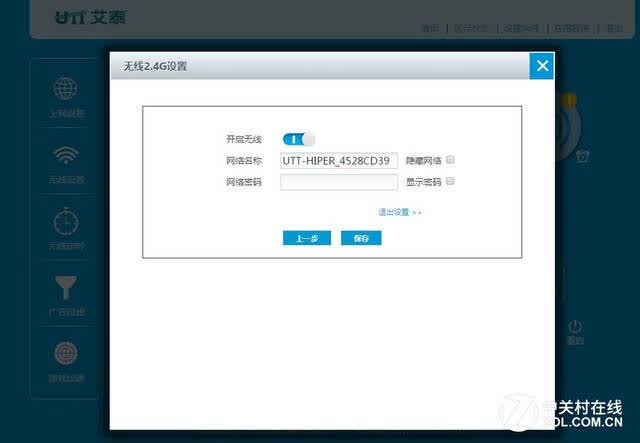Click the 保存 save button

pyautogui.click(x=361, y=238)
